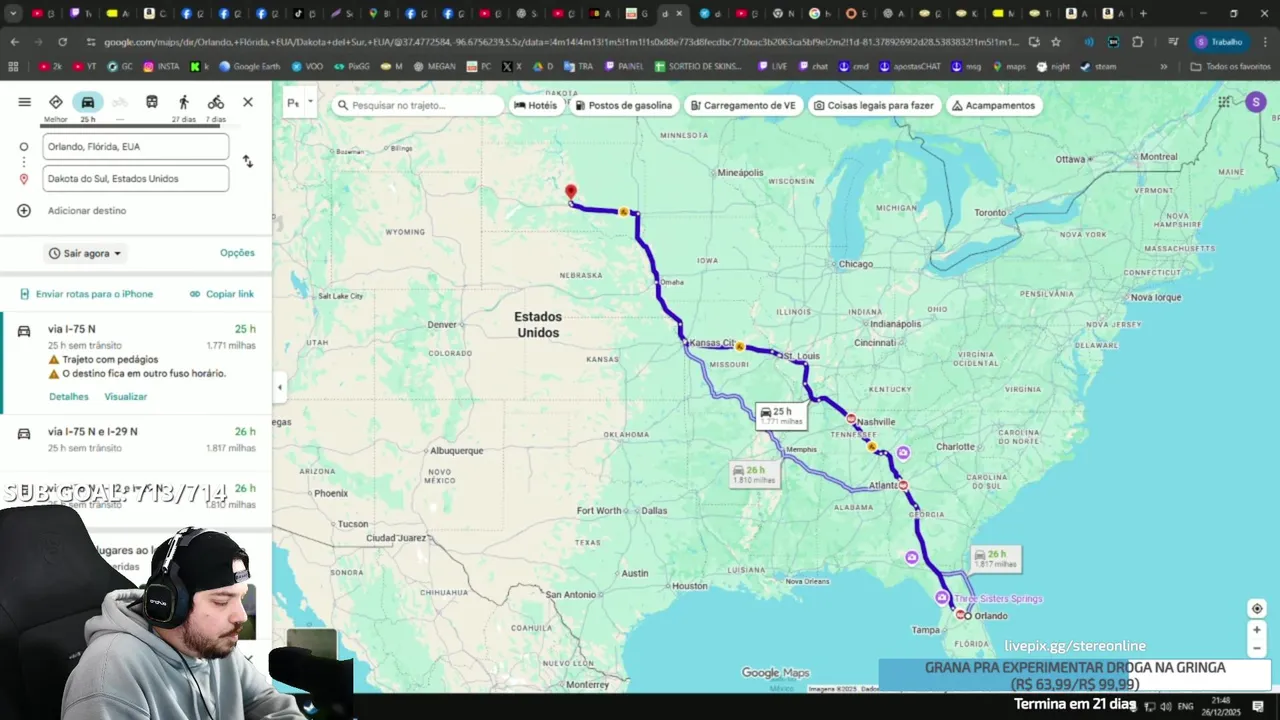Click Adicionar destino plus icon
Screen dimensions: 1280x720
point(24,210)
